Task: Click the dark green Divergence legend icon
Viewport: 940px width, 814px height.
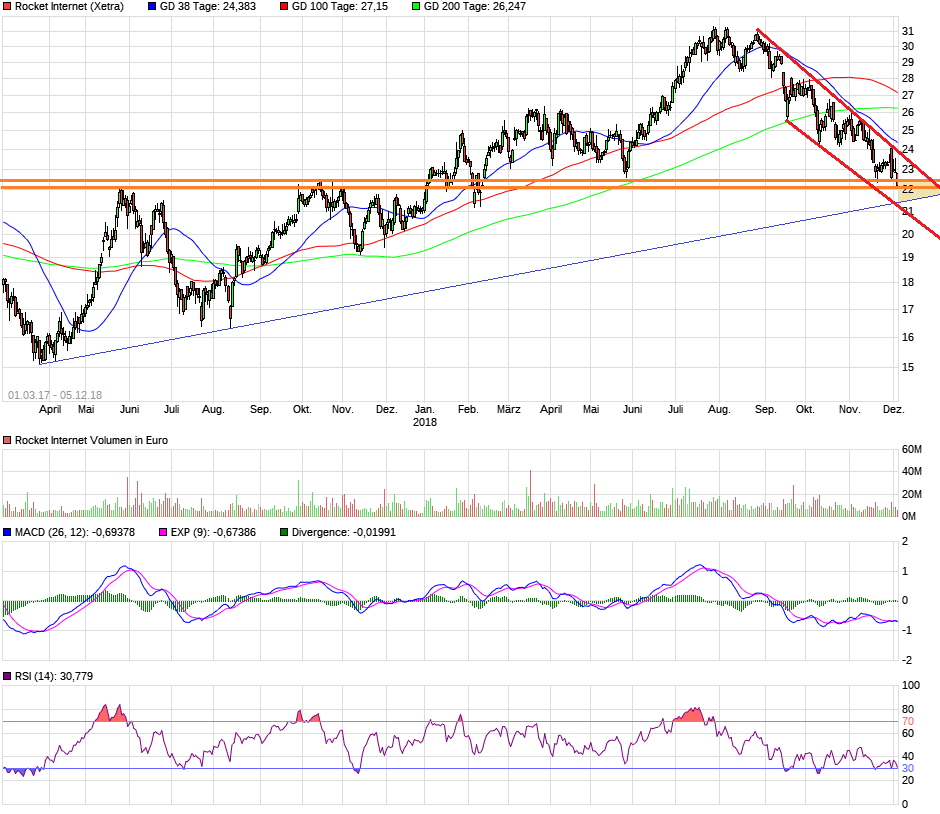Action: [x=283, y=532]
